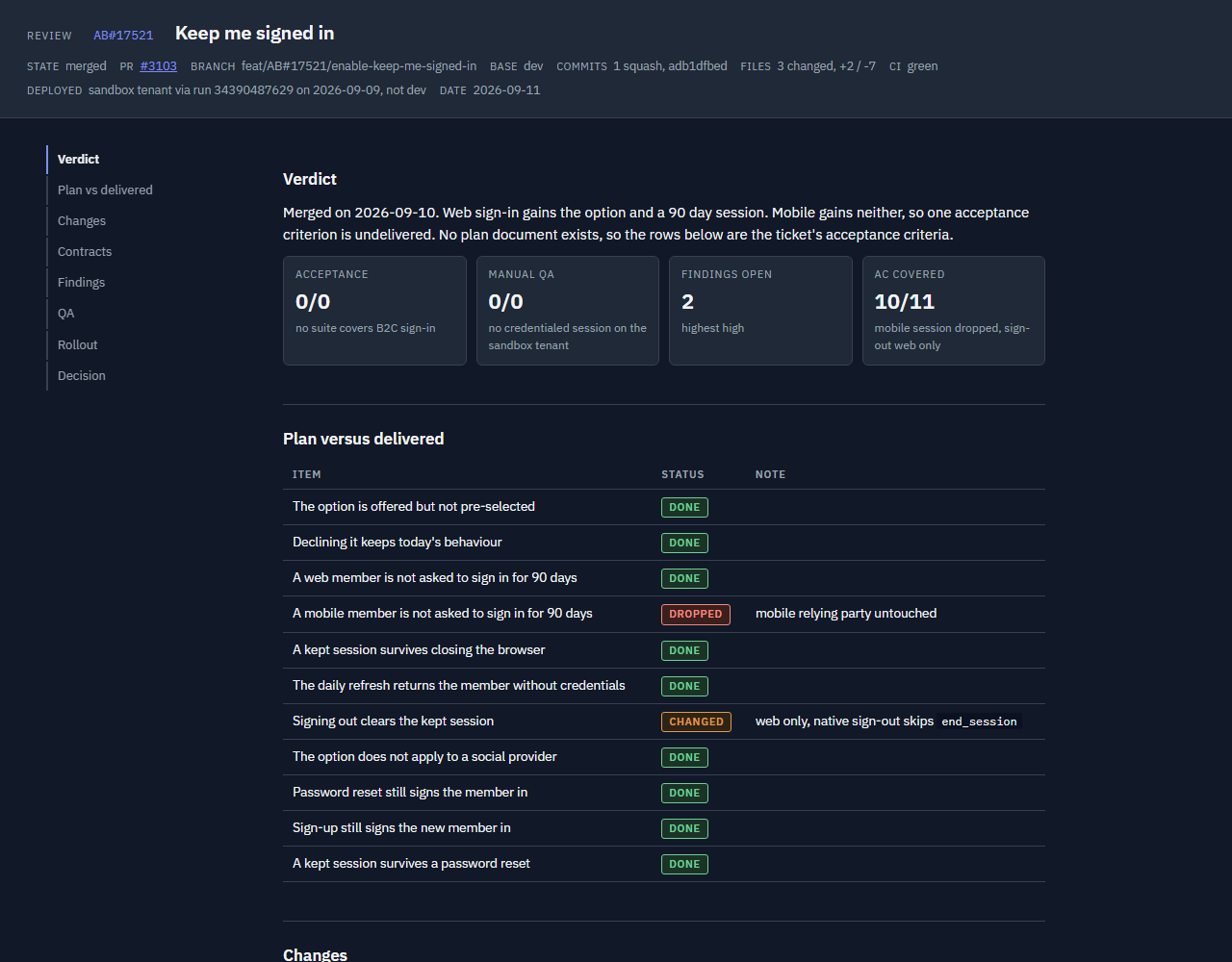Click the Verdict section heading

[x=310, y=180]
